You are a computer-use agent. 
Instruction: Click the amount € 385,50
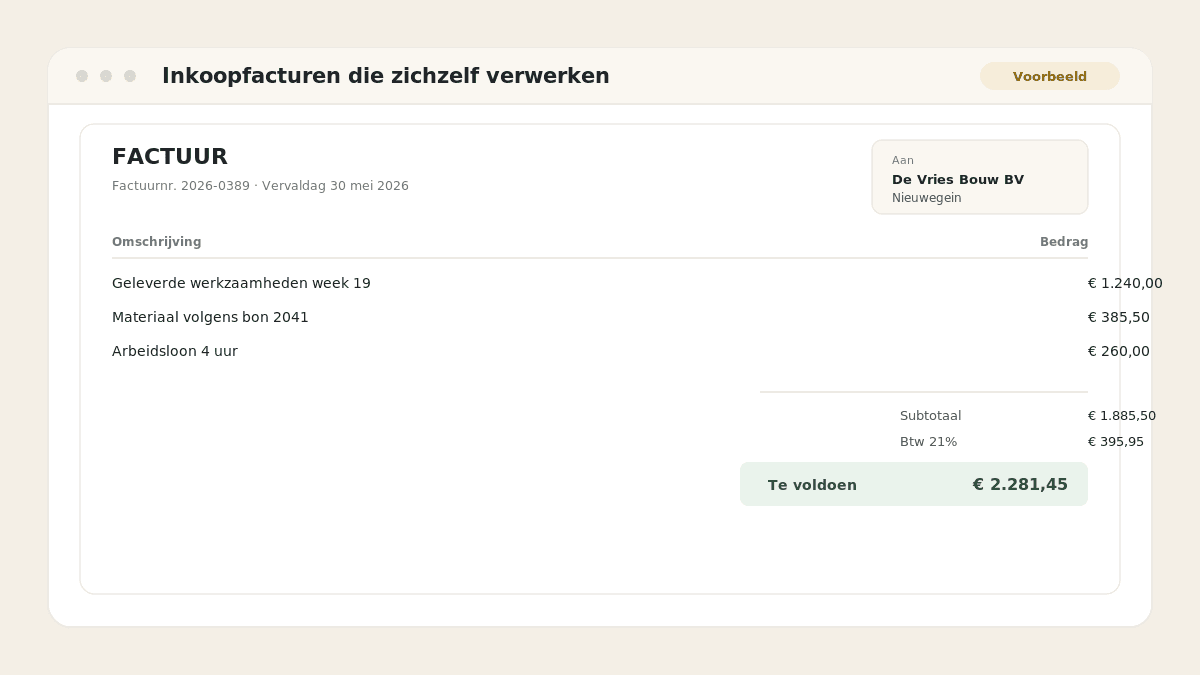coord(1119,317)
